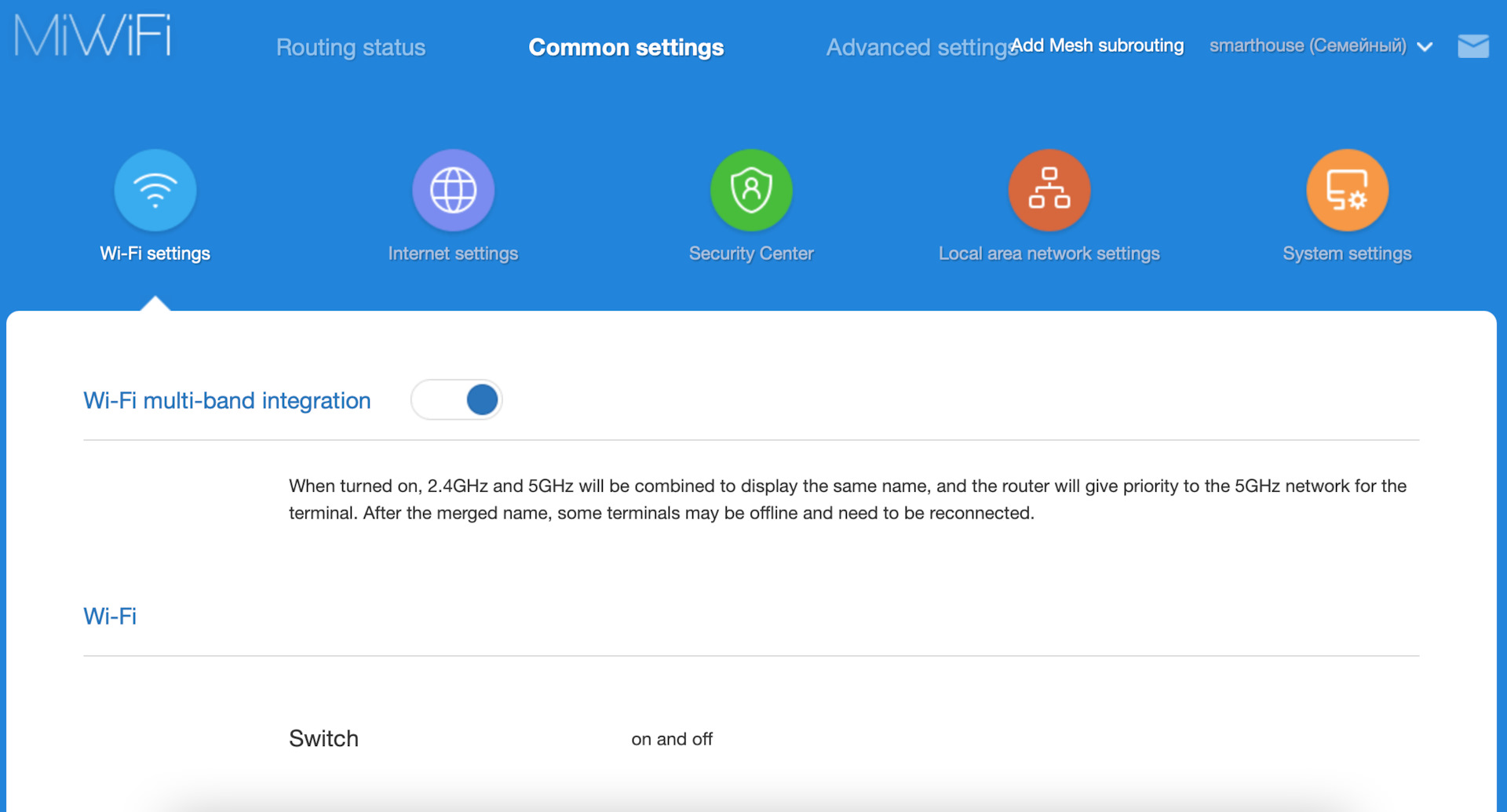
Task: Open the Advanced settings tab
Action: (917, 48)
